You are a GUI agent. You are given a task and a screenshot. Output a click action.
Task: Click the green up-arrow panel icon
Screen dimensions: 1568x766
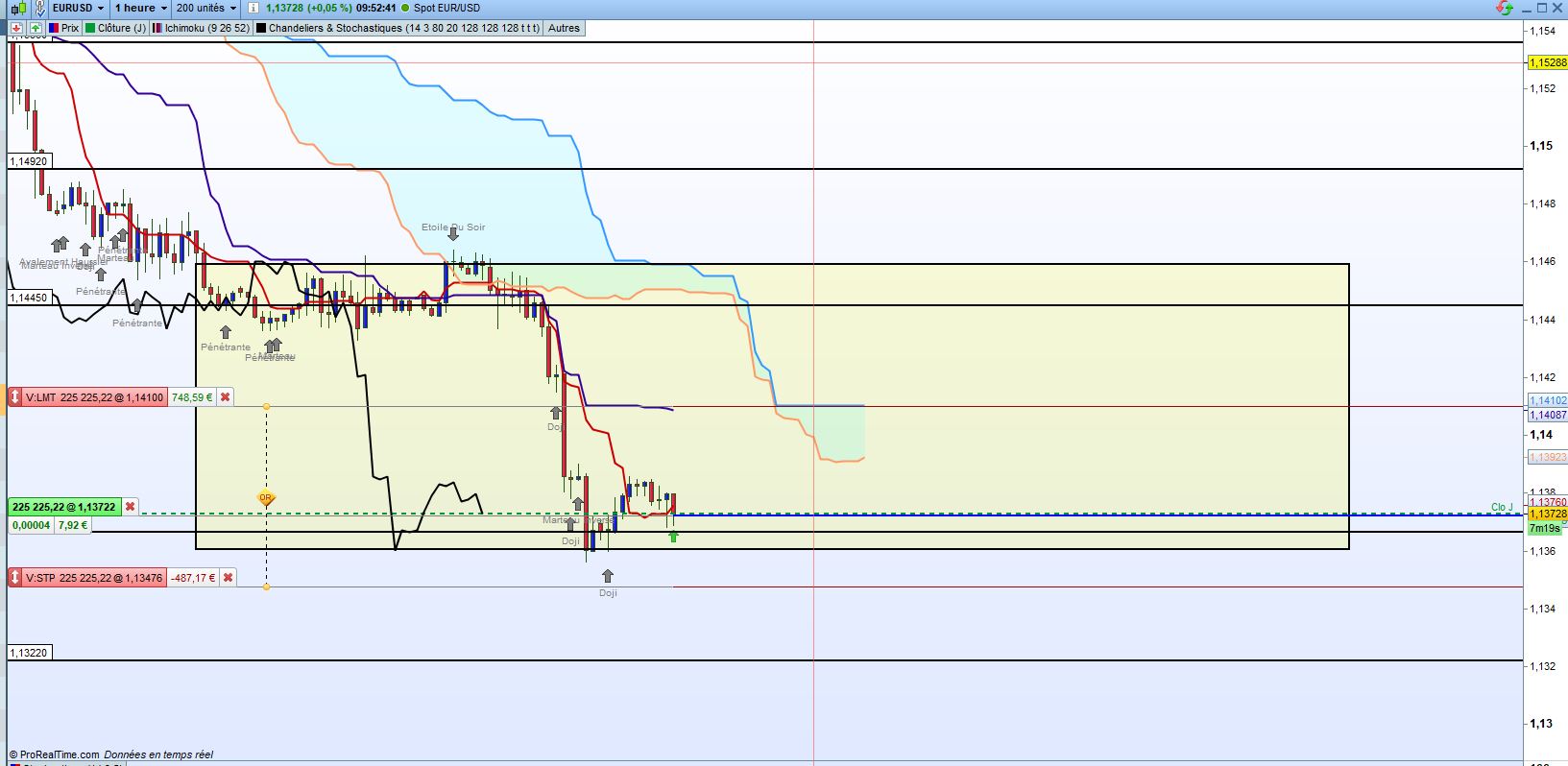pyautogui.click(x=36, y=28)
